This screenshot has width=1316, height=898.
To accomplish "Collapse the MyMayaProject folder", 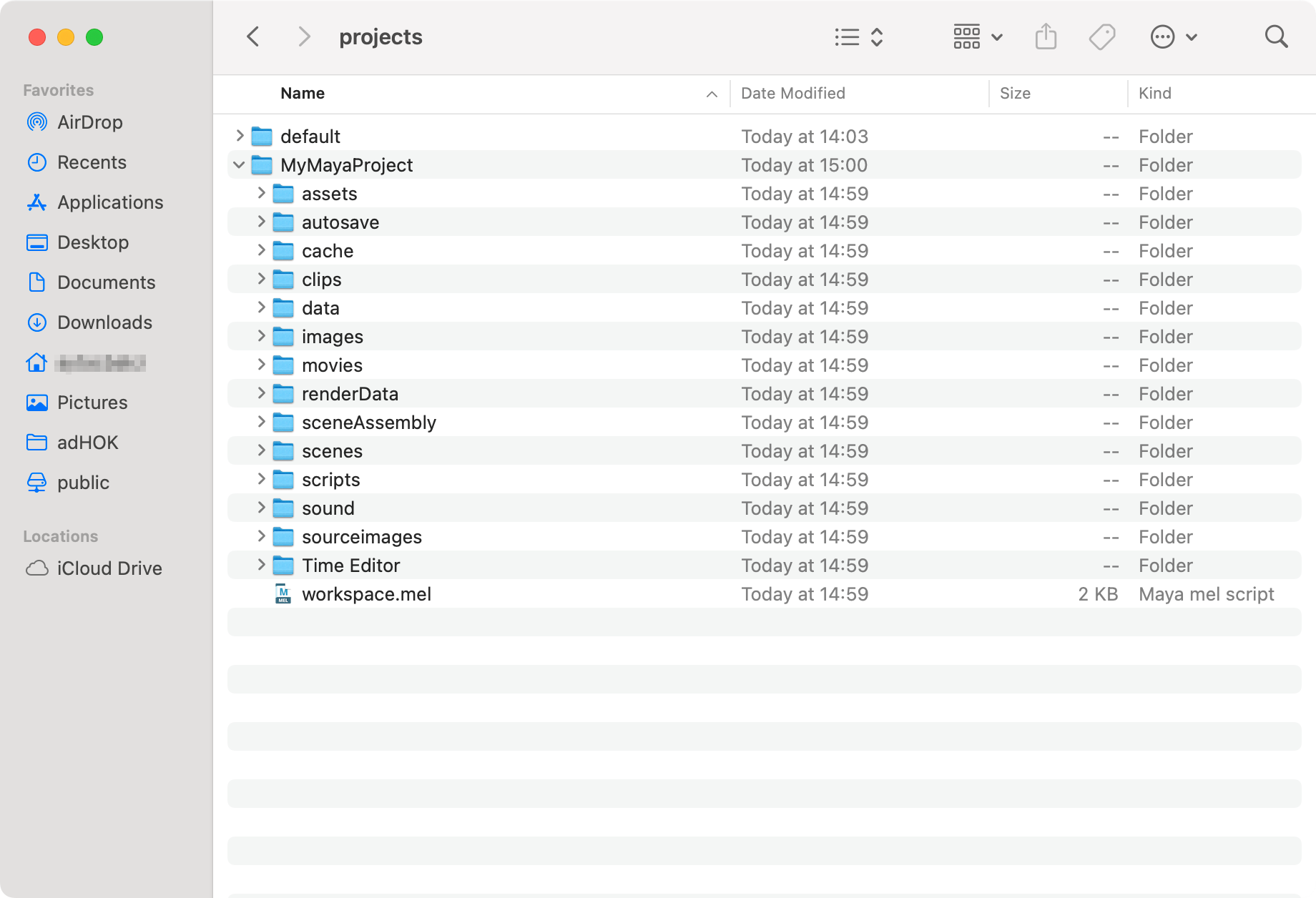I will click(x=239, y=164).
